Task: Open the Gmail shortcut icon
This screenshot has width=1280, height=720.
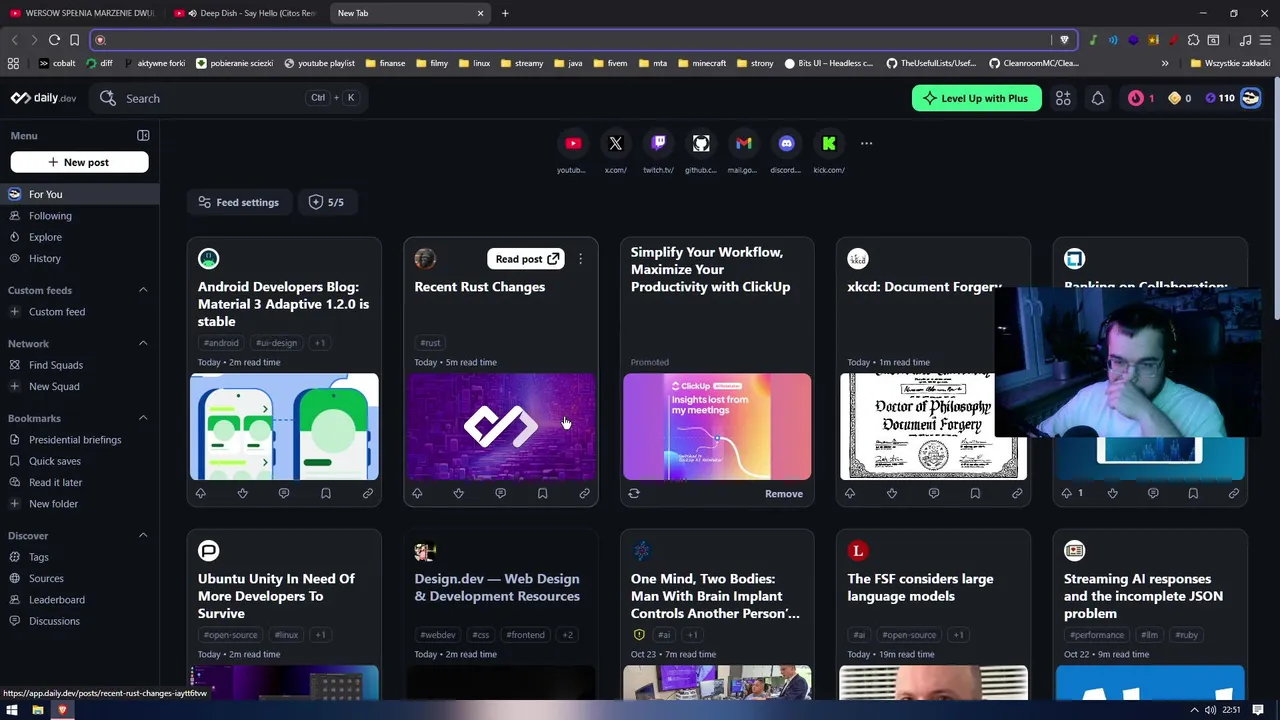Action: coord(744,144)
